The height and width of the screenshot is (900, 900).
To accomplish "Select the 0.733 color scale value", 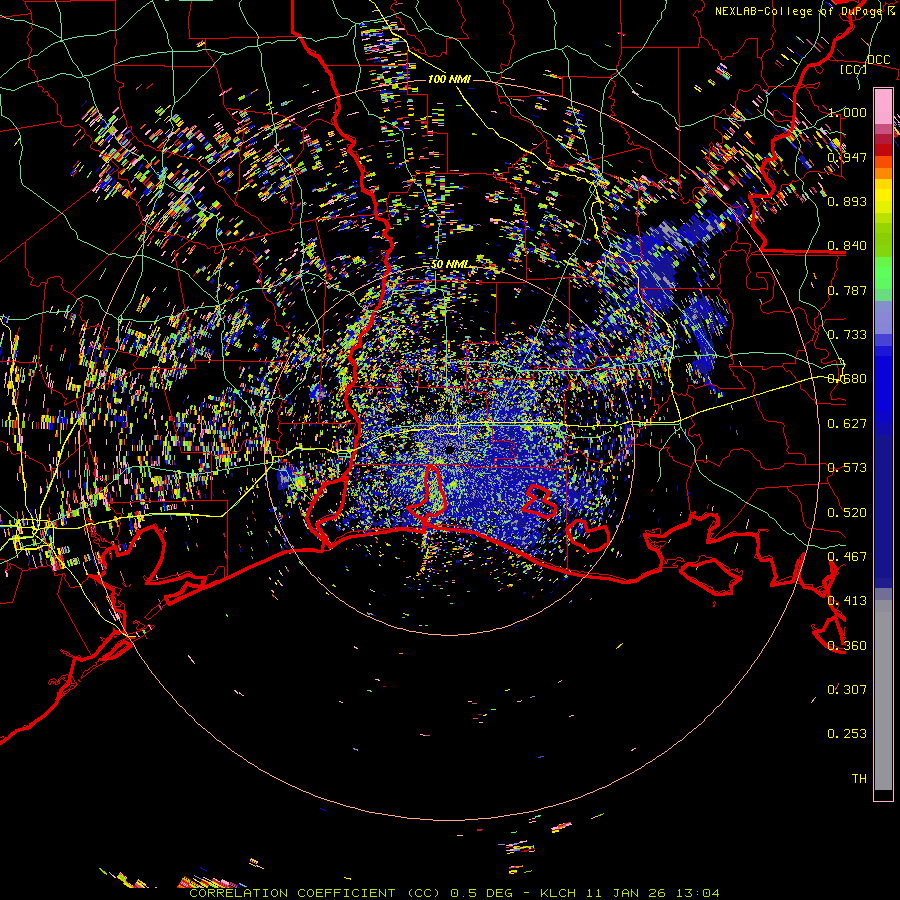I will click(x=847, y=335).
